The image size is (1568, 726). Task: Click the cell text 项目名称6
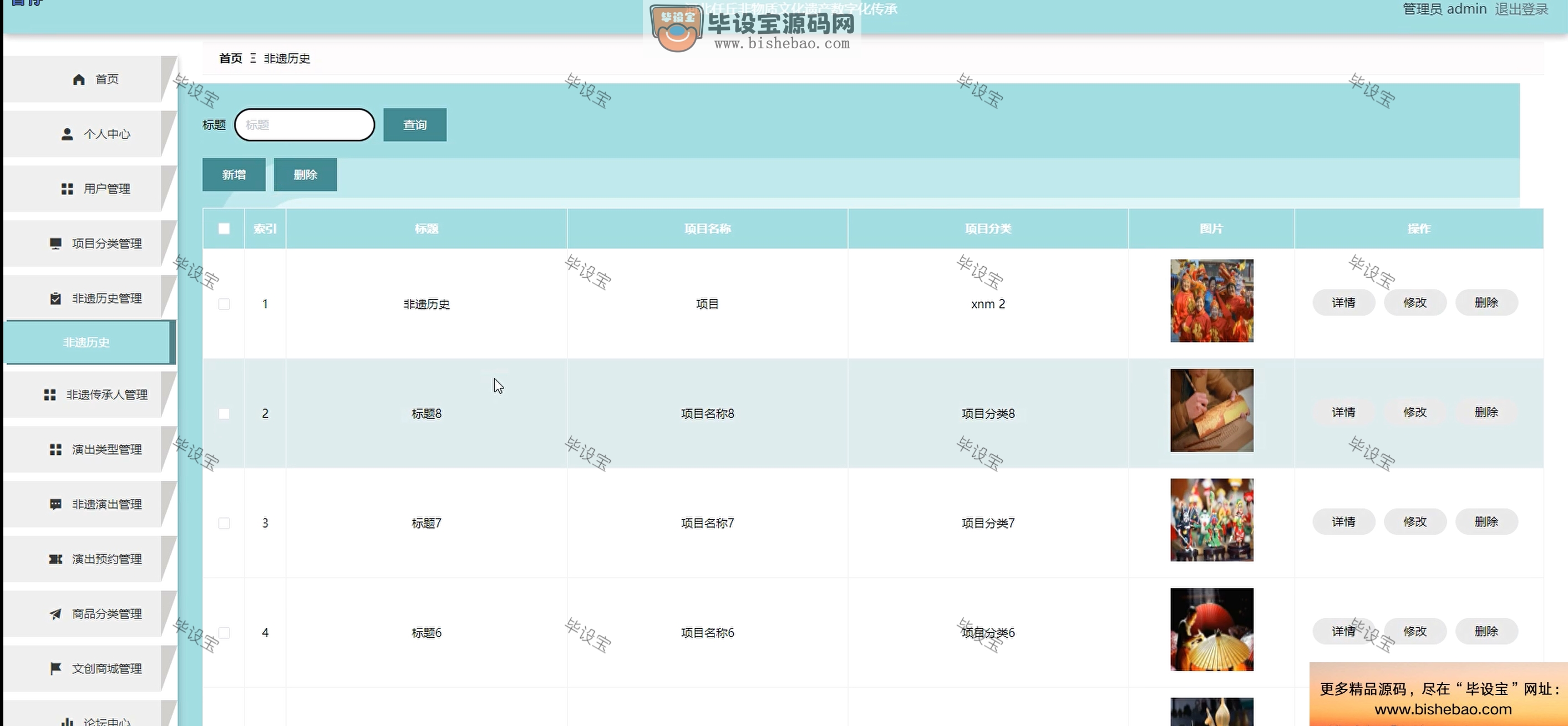pos(707,632)
